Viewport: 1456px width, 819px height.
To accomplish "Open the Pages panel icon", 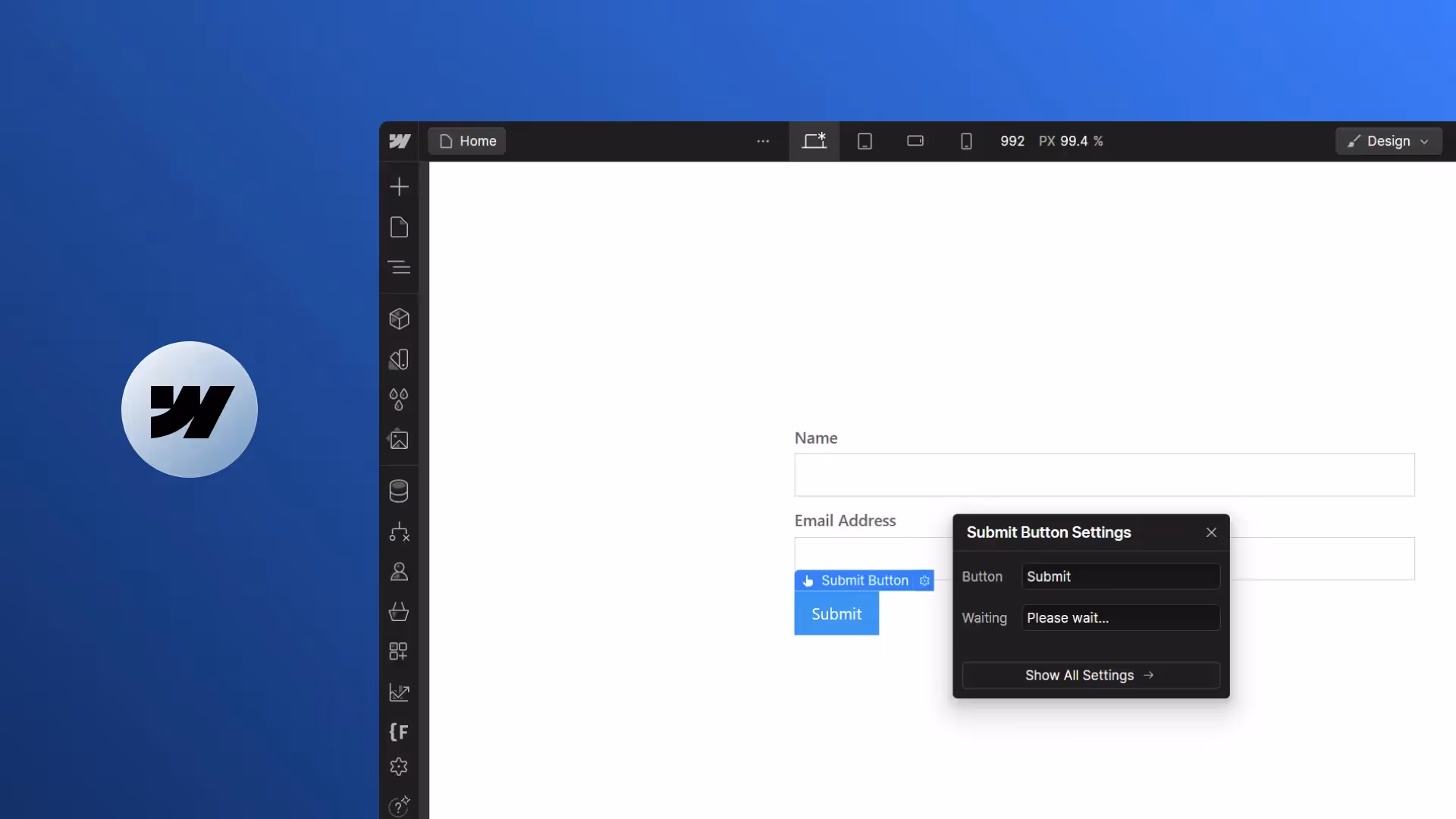I will click(x=399, y=227).
